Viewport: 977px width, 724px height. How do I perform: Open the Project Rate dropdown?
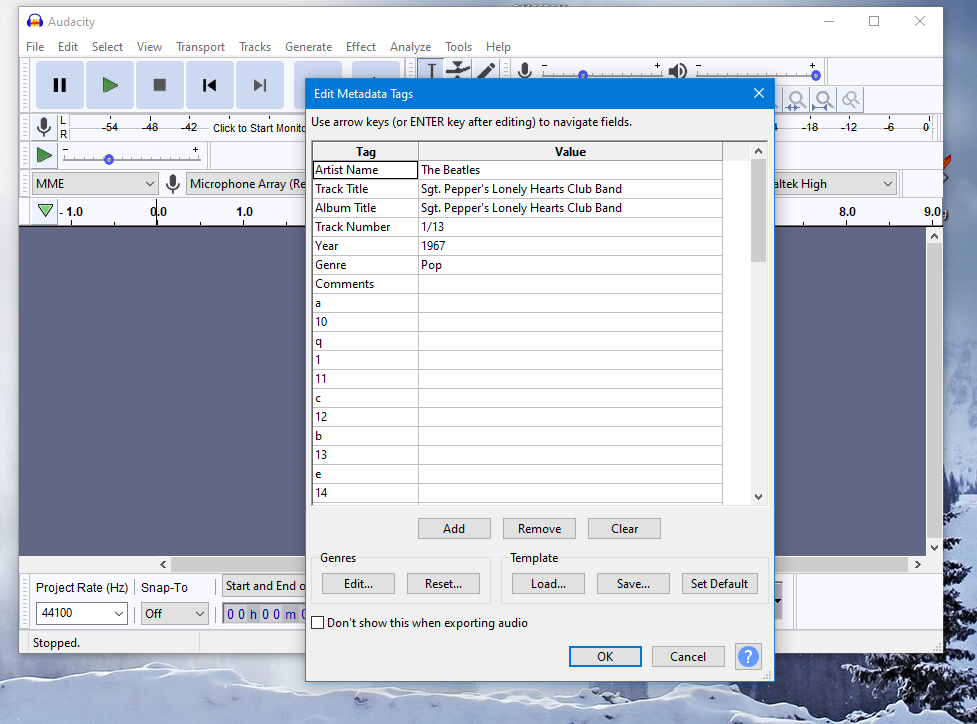point(80,613)
